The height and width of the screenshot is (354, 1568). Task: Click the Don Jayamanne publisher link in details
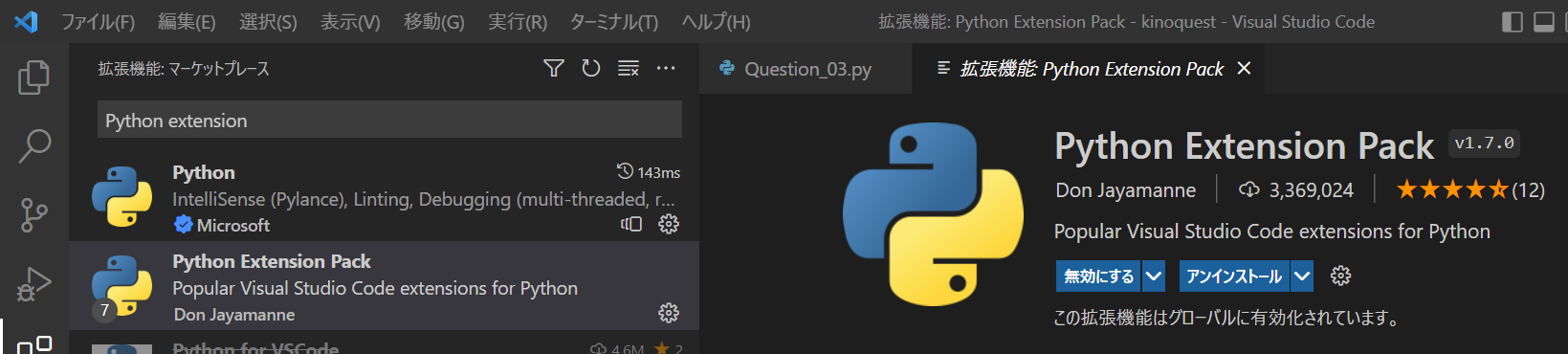(x=1125, y=189)
